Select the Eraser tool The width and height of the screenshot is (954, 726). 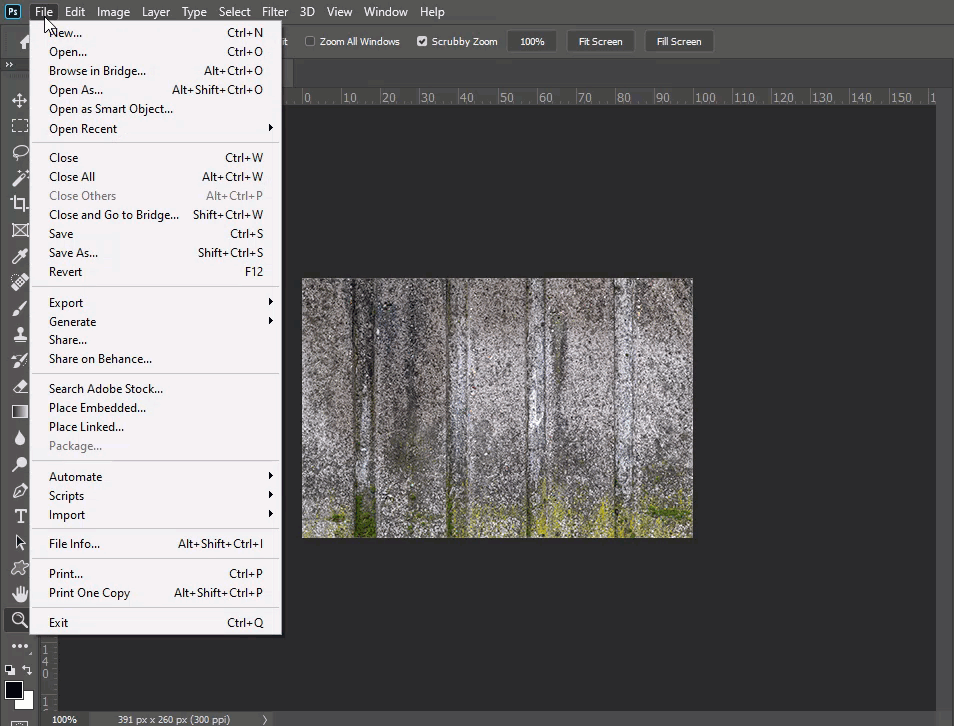tap(19, 386)
